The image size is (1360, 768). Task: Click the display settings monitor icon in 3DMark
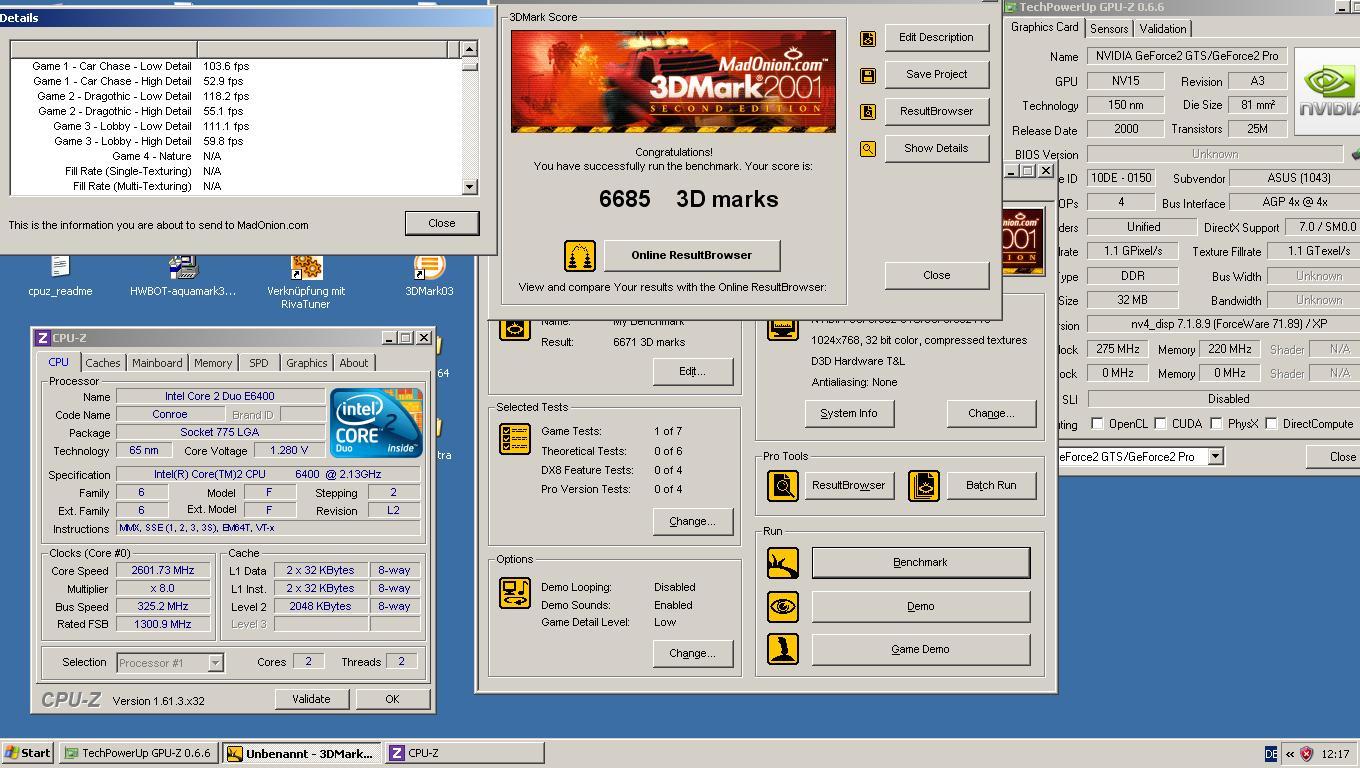pos(783,328)
